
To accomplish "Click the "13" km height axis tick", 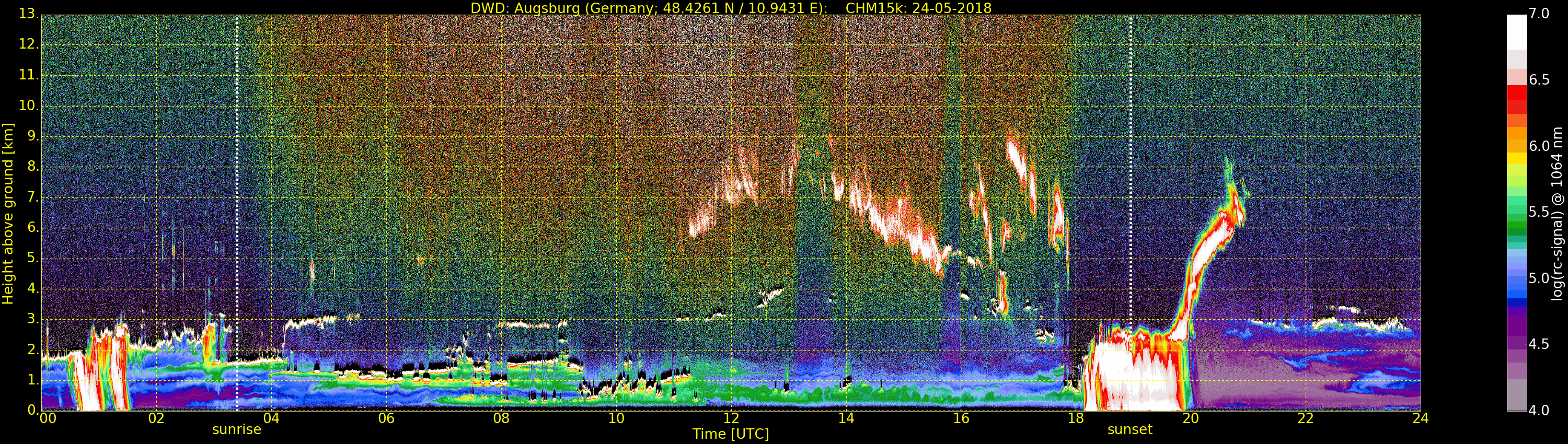I will (x=28, y=14).
